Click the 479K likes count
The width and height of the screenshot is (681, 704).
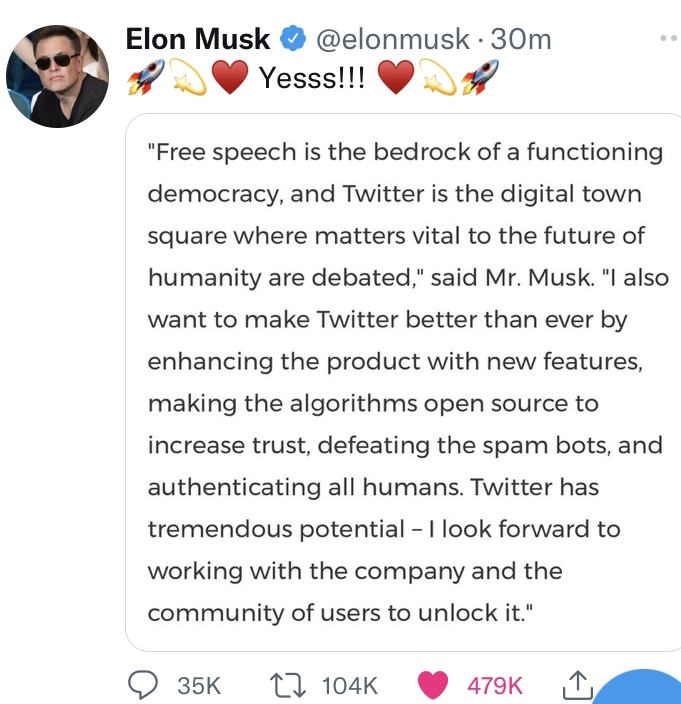494,685
